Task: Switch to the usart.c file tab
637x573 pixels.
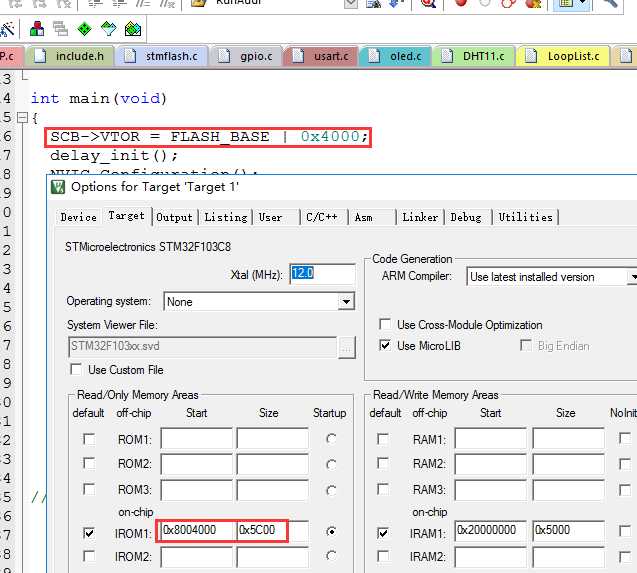Action: 321,56
